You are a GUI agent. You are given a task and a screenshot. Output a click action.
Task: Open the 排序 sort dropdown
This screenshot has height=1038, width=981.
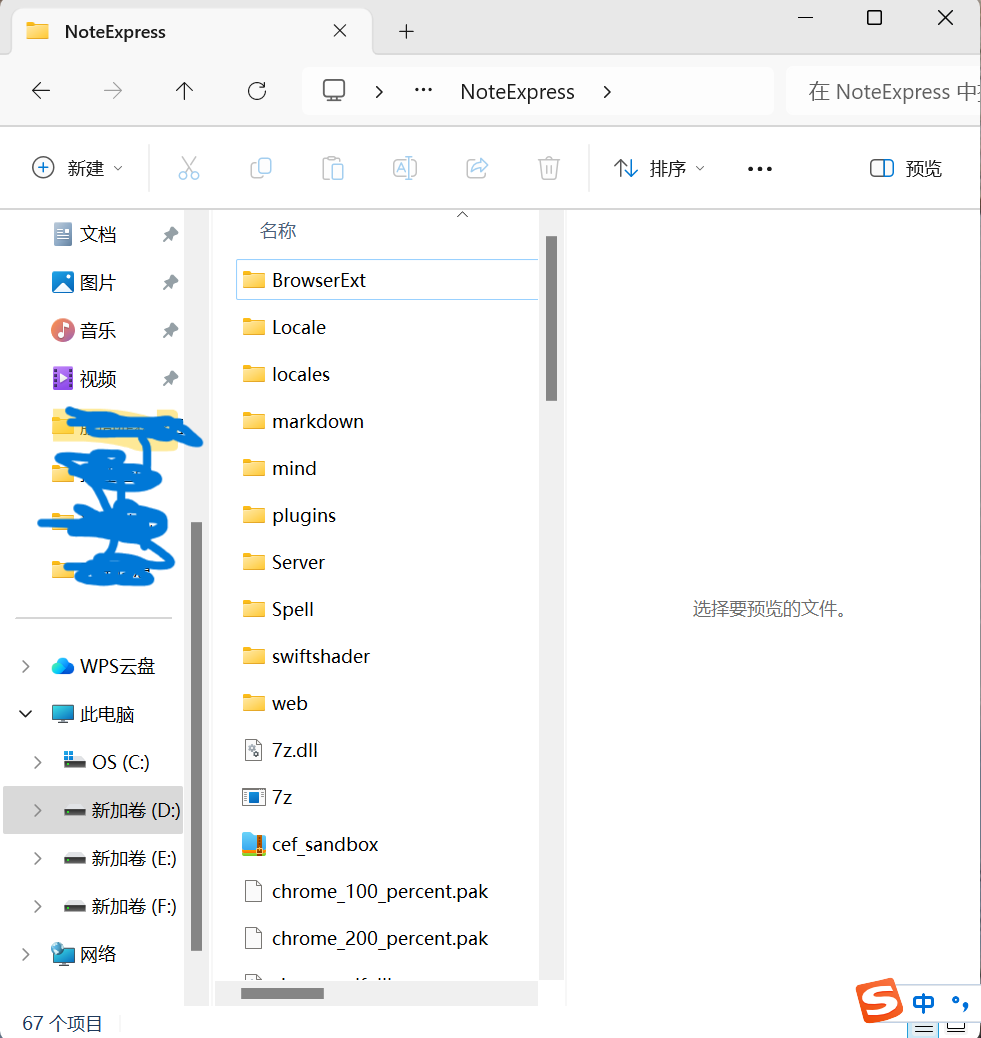coord(659,168)
